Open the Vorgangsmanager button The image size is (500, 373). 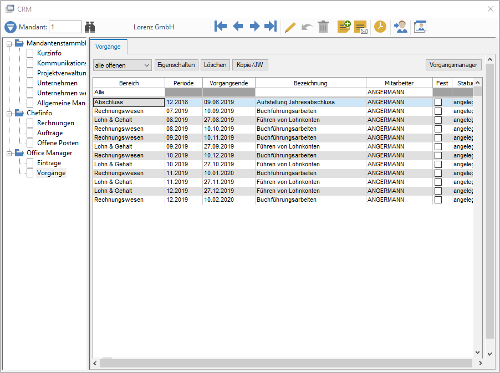(453, 65)
